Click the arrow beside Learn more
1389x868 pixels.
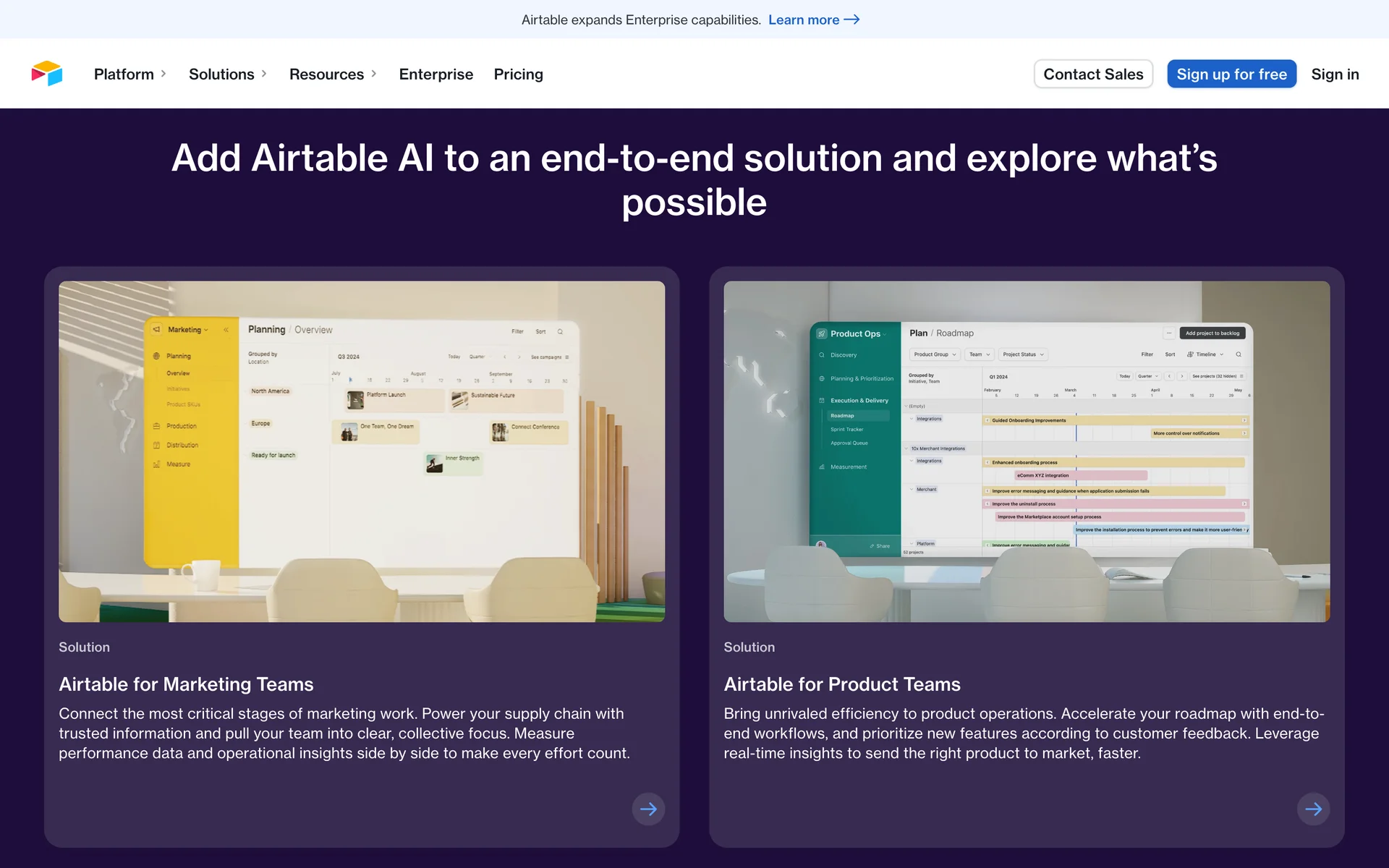pyautogui.click(x=852, y=20)
